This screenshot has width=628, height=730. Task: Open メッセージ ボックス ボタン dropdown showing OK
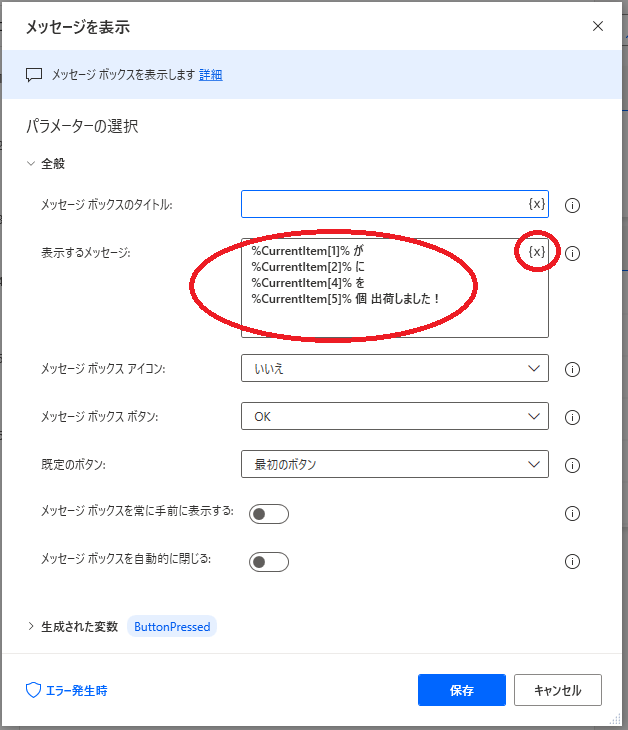coord(394,416)
